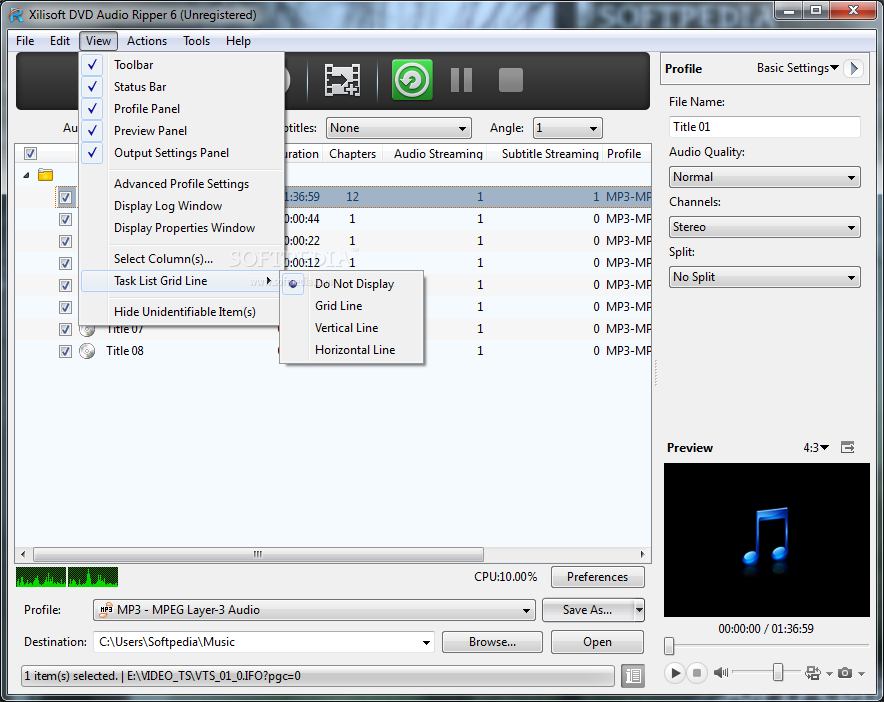Uncheck the checkbox of the 0:00:22 row

65,241
